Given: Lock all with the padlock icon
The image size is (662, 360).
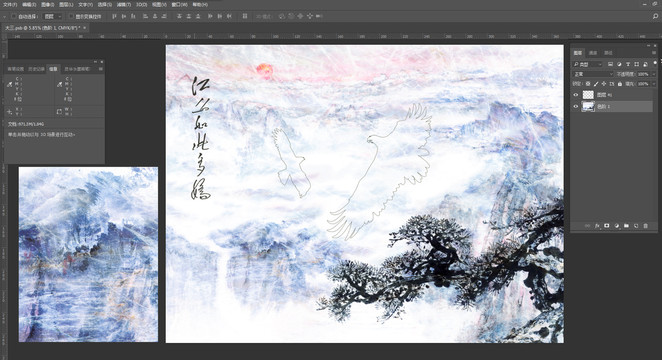Looking at the screenshot, I should [x=620, y=84].
